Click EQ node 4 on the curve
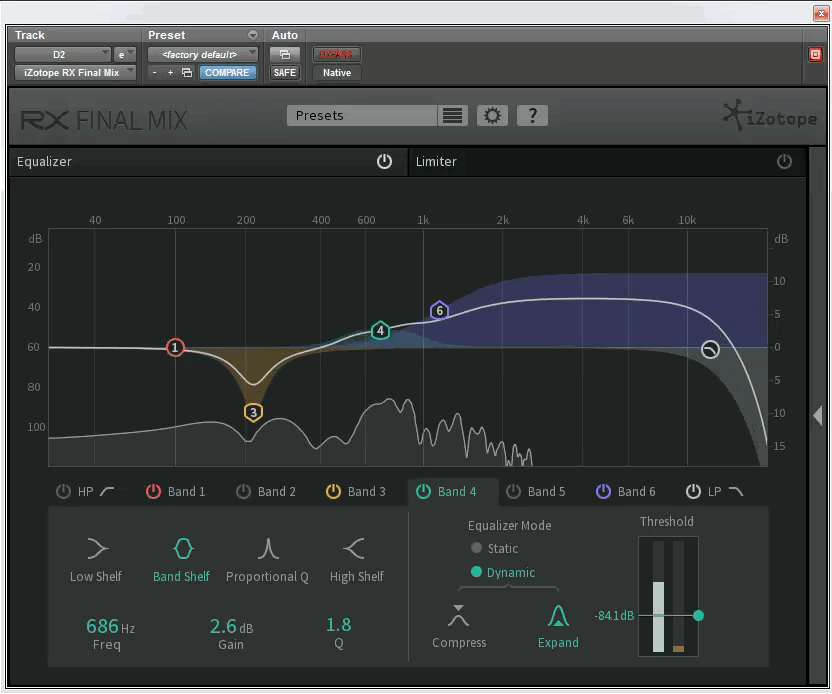 click(x=380, y=331)
